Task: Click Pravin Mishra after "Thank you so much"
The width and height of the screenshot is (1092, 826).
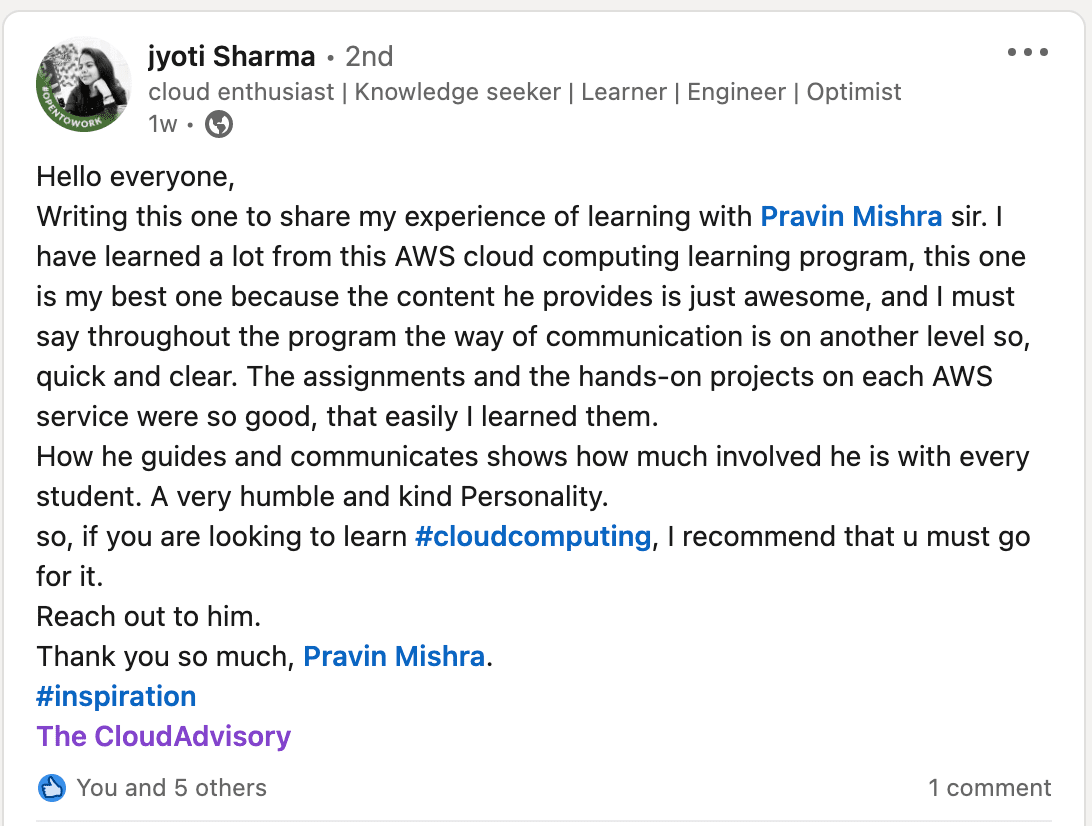Action: click(x=394, y=656)
